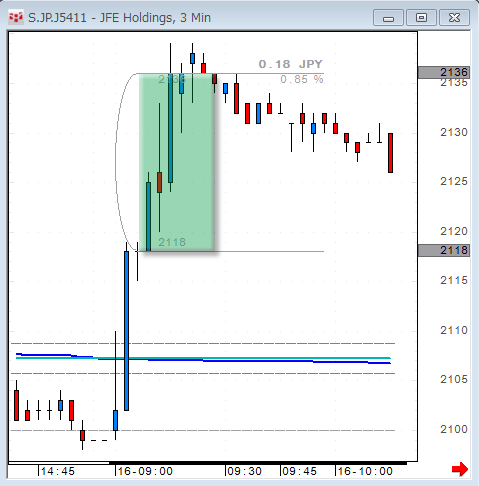Screen dimensions: 479x486
Task: Click the 16-10:00 time axis label
Action: click(365, 471)
